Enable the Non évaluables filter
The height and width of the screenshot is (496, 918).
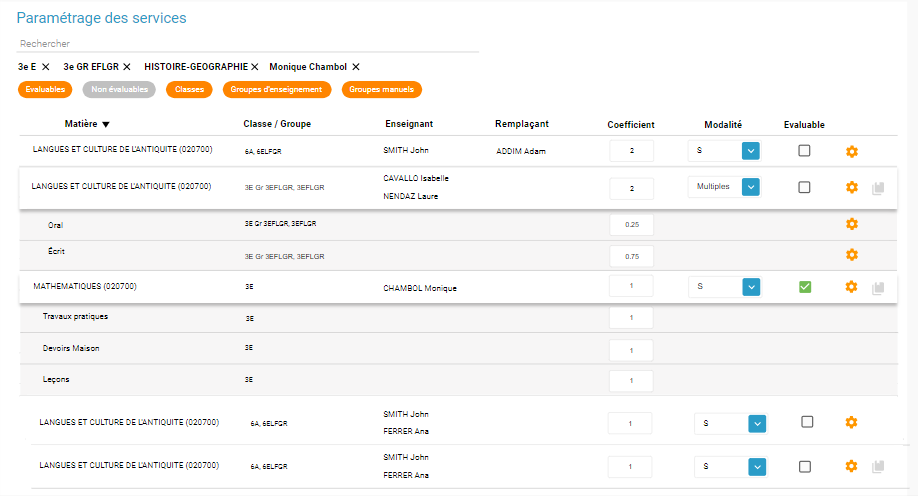[119, 90]
